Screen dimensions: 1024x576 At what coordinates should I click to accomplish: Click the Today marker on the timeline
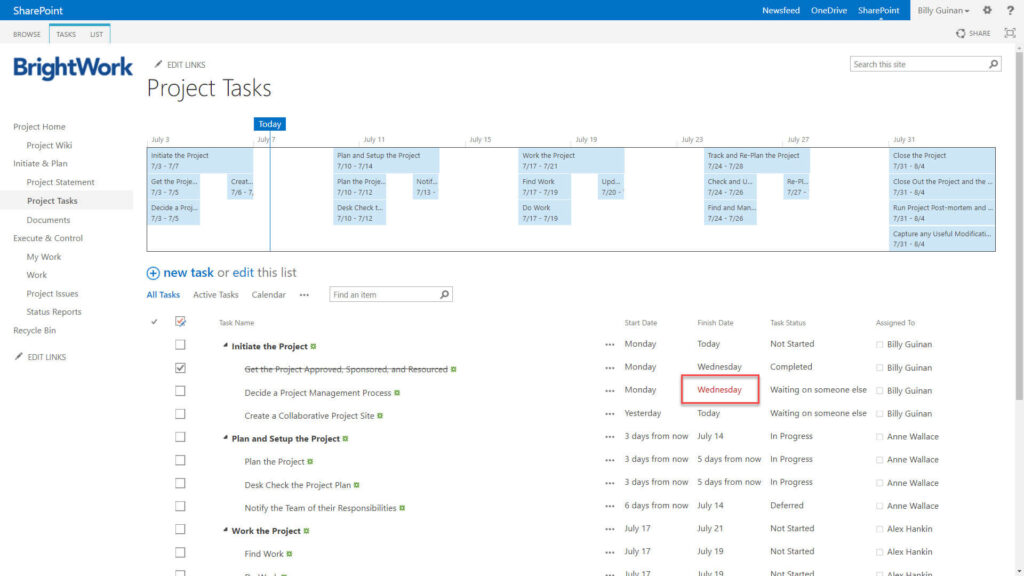[x=269, y=124]
